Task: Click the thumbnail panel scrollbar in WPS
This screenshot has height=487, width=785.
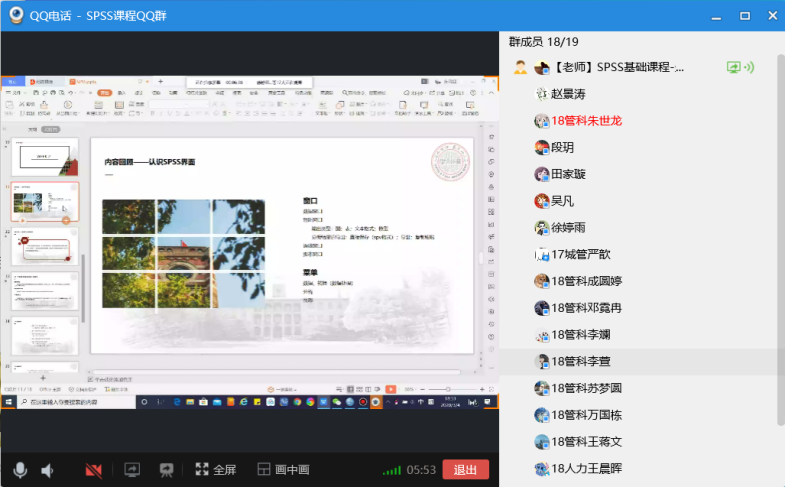Action: pos(84,288)
